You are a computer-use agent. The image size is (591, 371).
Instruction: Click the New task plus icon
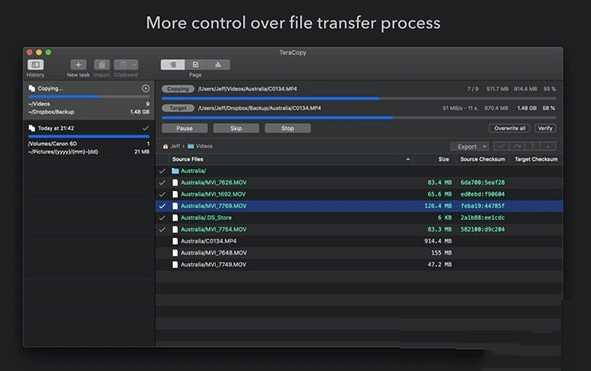(78, 65)
